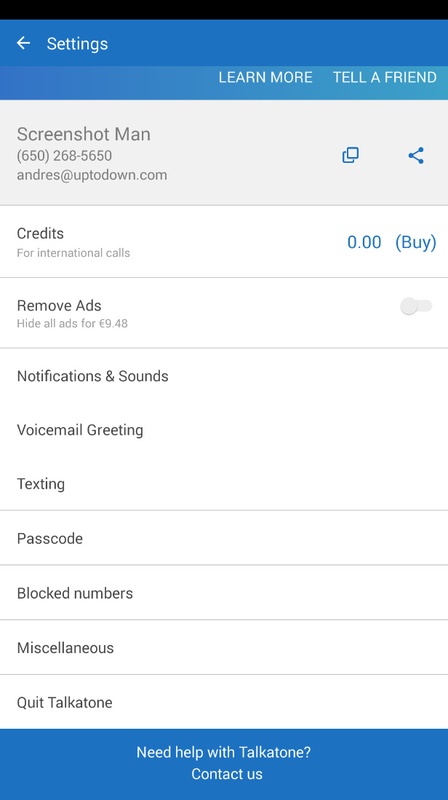Tap the Screenshot Man profile name

click(x=84, y=134)
